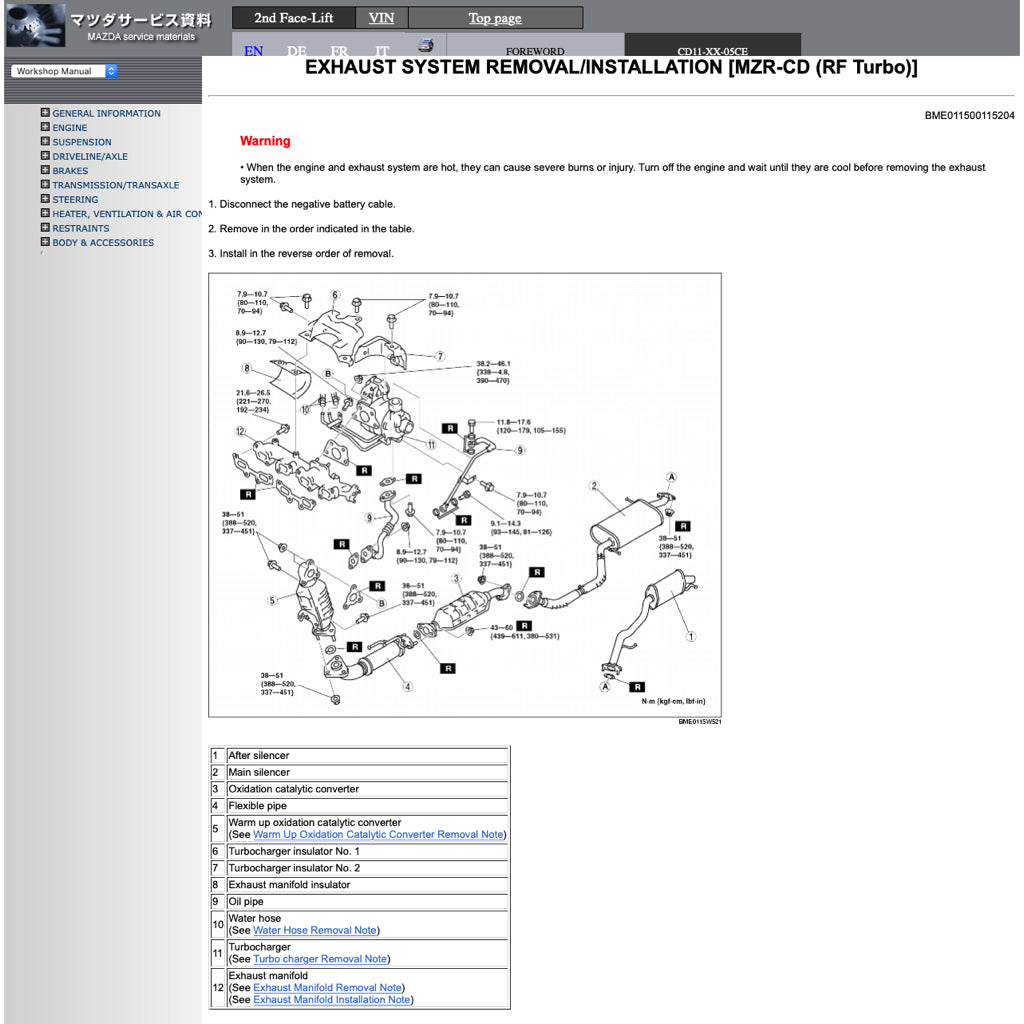Screen dimensions: 1024x1024
Task: Click the plus icon next to STEERING
Action: coord(44,199)
